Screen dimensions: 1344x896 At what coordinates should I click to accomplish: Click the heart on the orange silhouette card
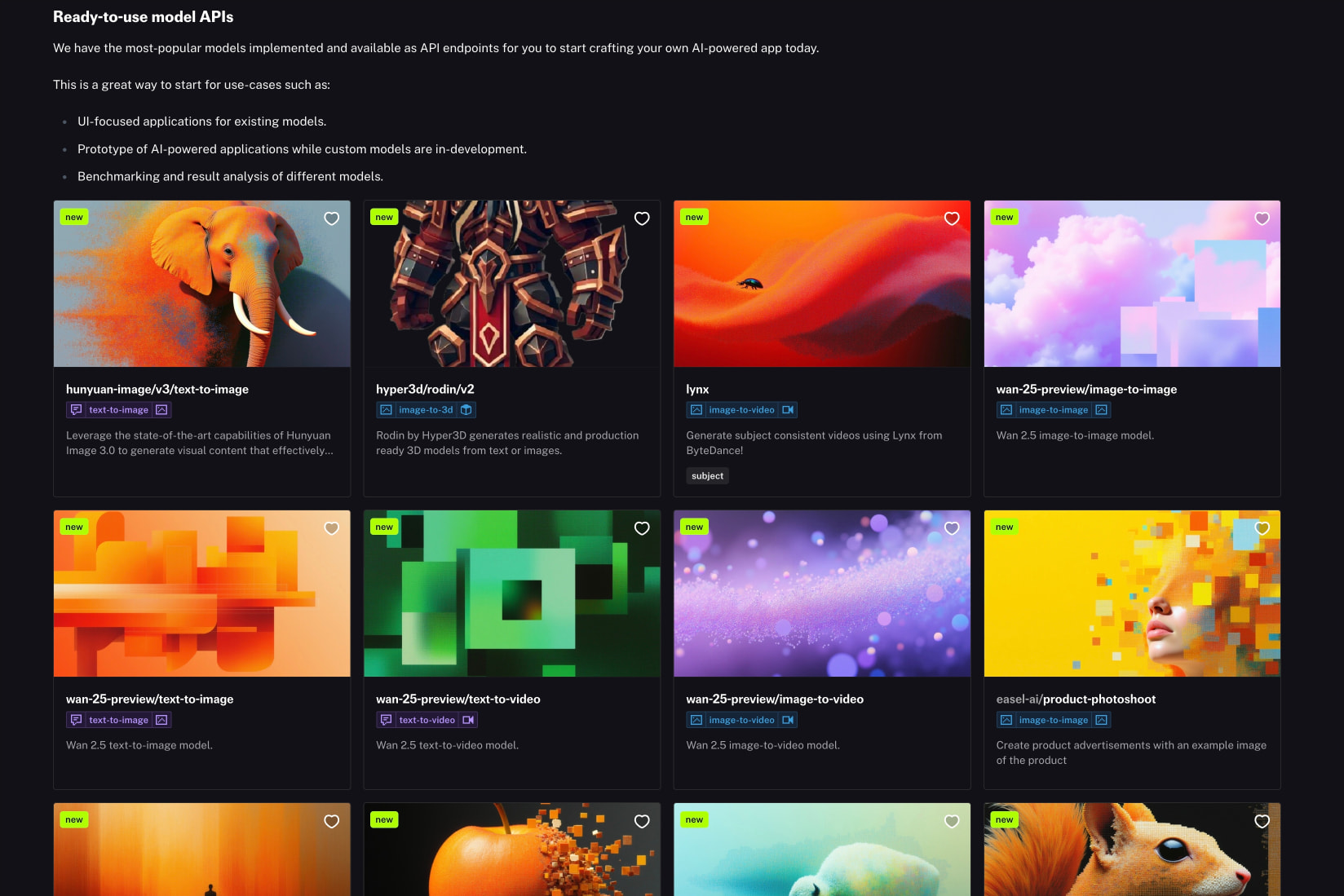click(x=331, y=821)
